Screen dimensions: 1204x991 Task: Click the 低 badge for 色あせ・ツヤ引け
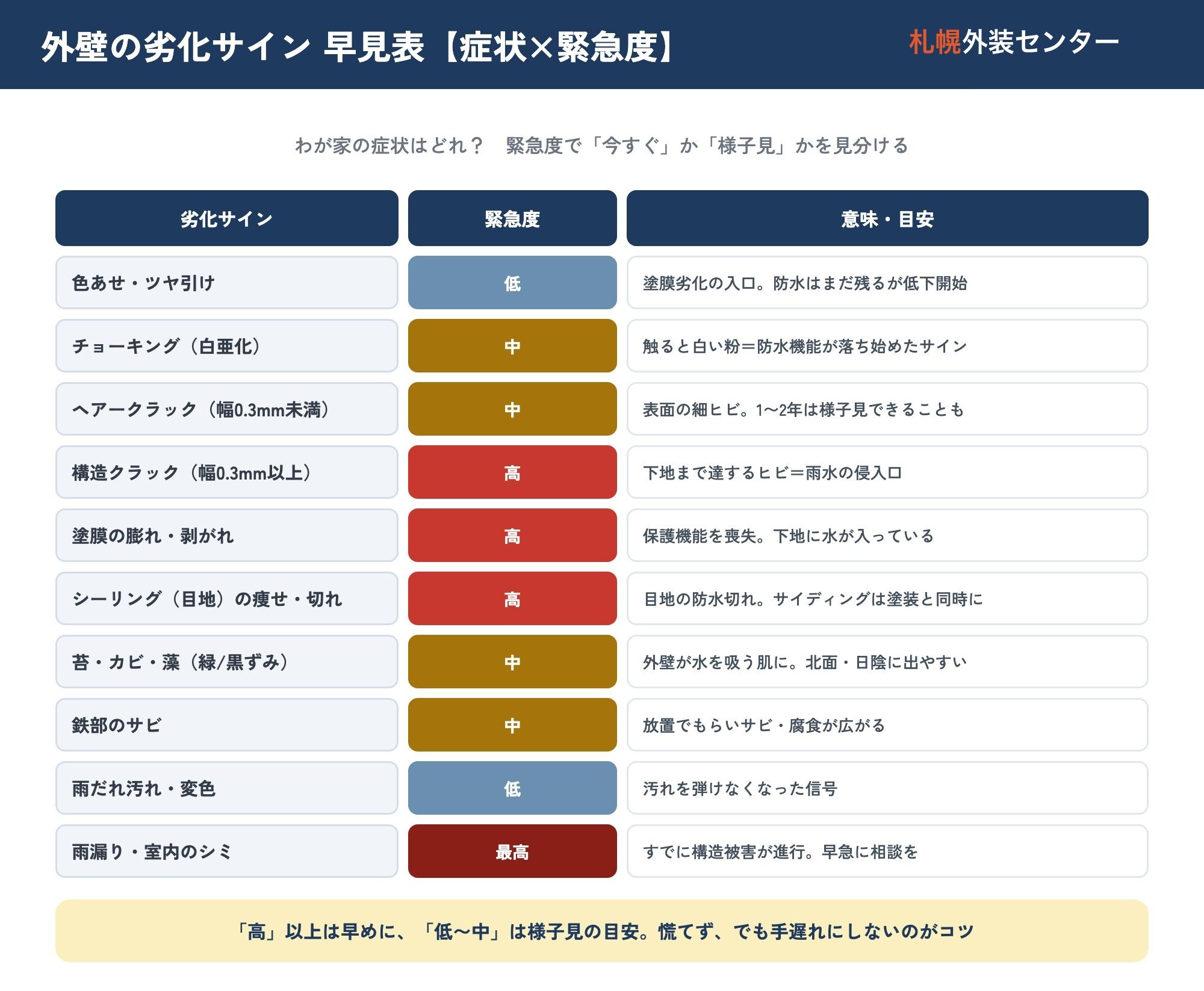[512, 283]
